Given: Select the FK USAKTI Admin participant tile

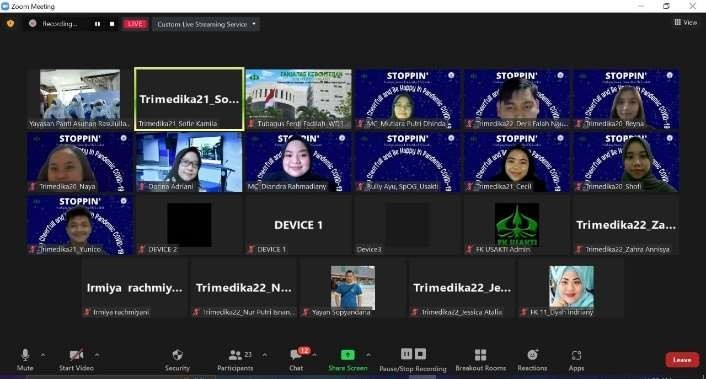Looking at the screenshot, I should click(x=516, y=225).
